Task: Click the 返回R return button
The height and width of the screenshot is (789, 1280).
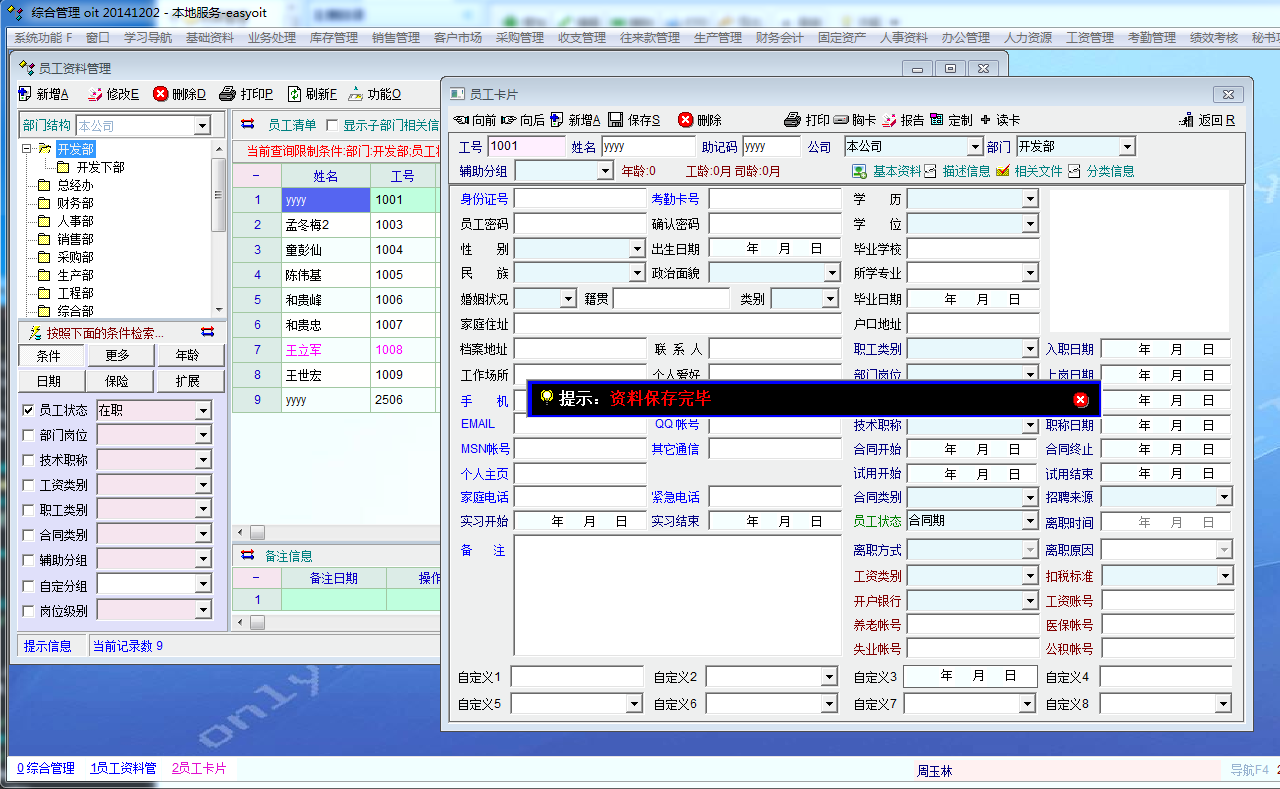Action: pyautogui.click(x=1208, y=120)
